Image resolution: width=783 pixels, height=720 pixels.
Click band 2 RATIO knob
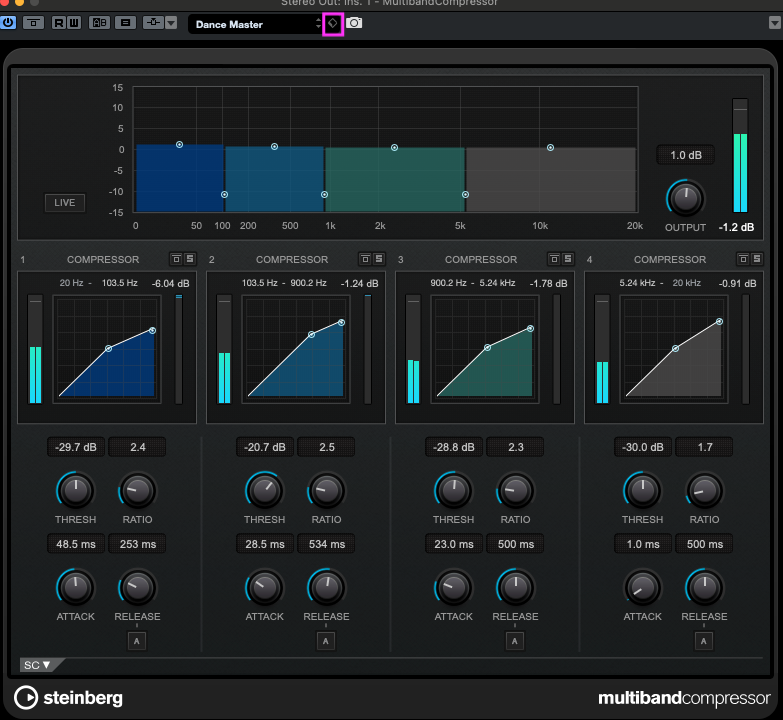(x=327, y=490)
